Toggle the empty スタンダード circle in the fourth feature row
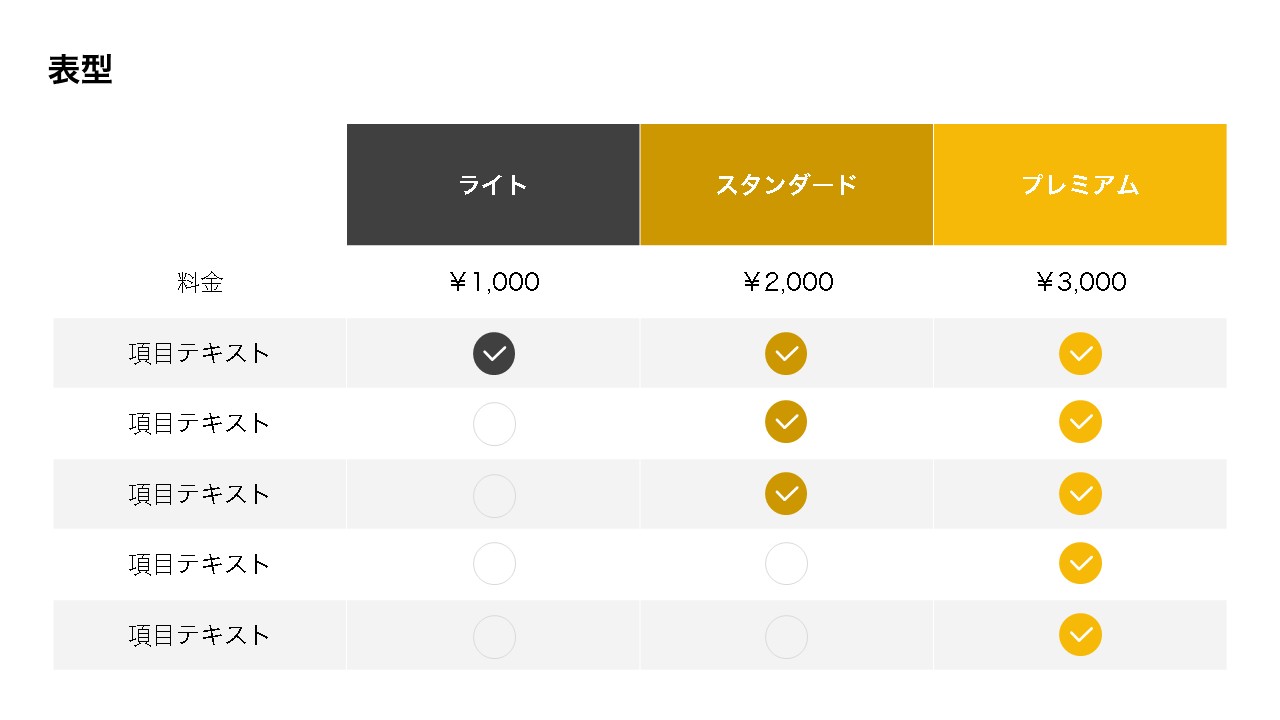This screenshot has height=720, width=1280. click(786, 564)
